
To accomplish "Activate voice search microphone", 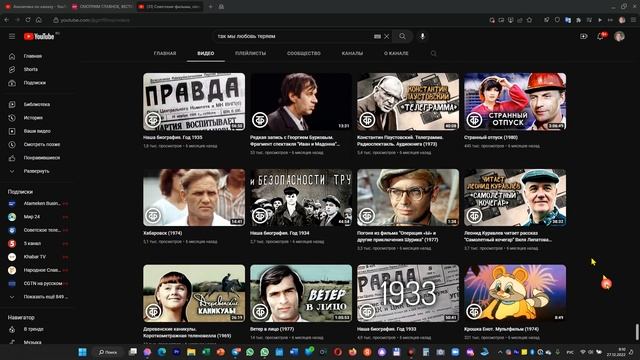I will pyautogui.click(x=422, y=36).
